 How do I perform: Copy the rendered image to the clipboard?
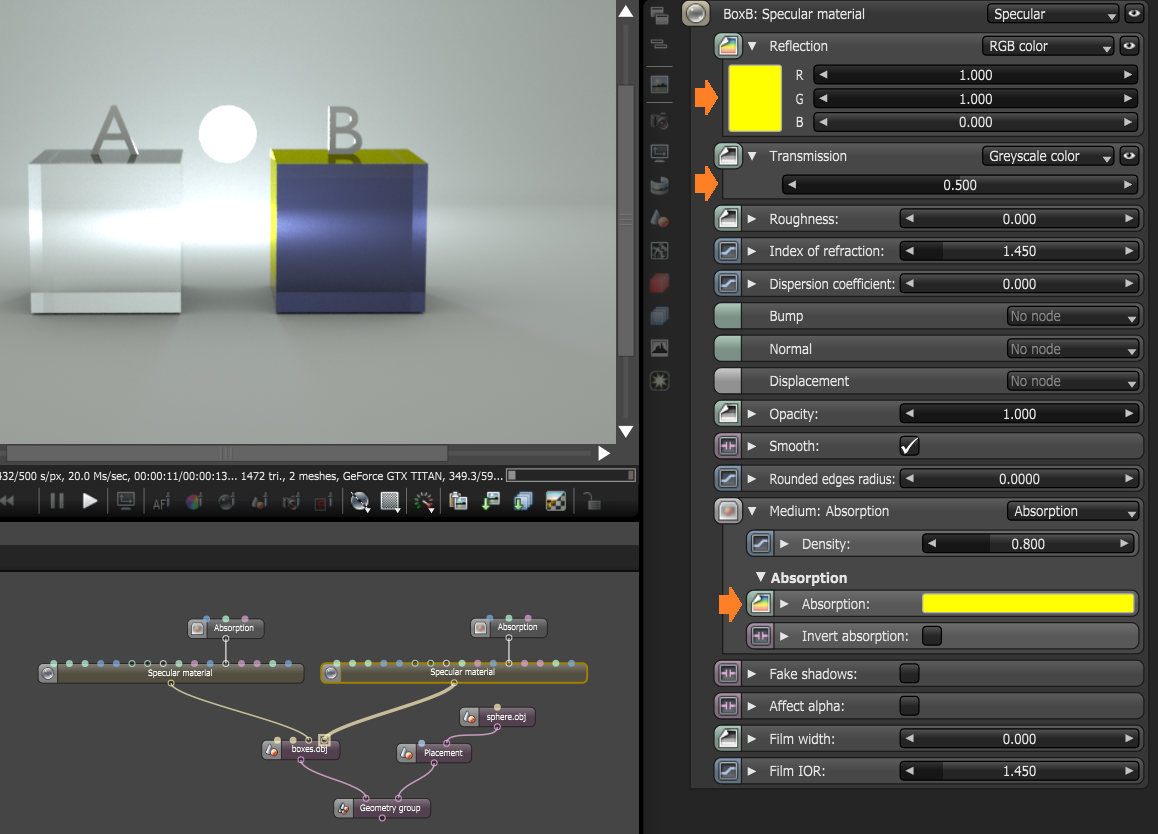458,501
